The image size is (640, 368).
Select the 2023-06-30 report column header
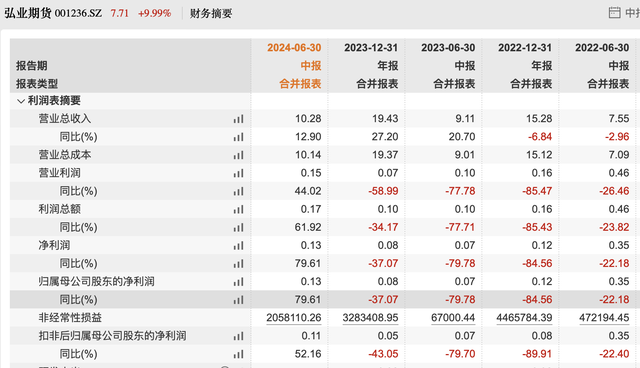[448, 48]
